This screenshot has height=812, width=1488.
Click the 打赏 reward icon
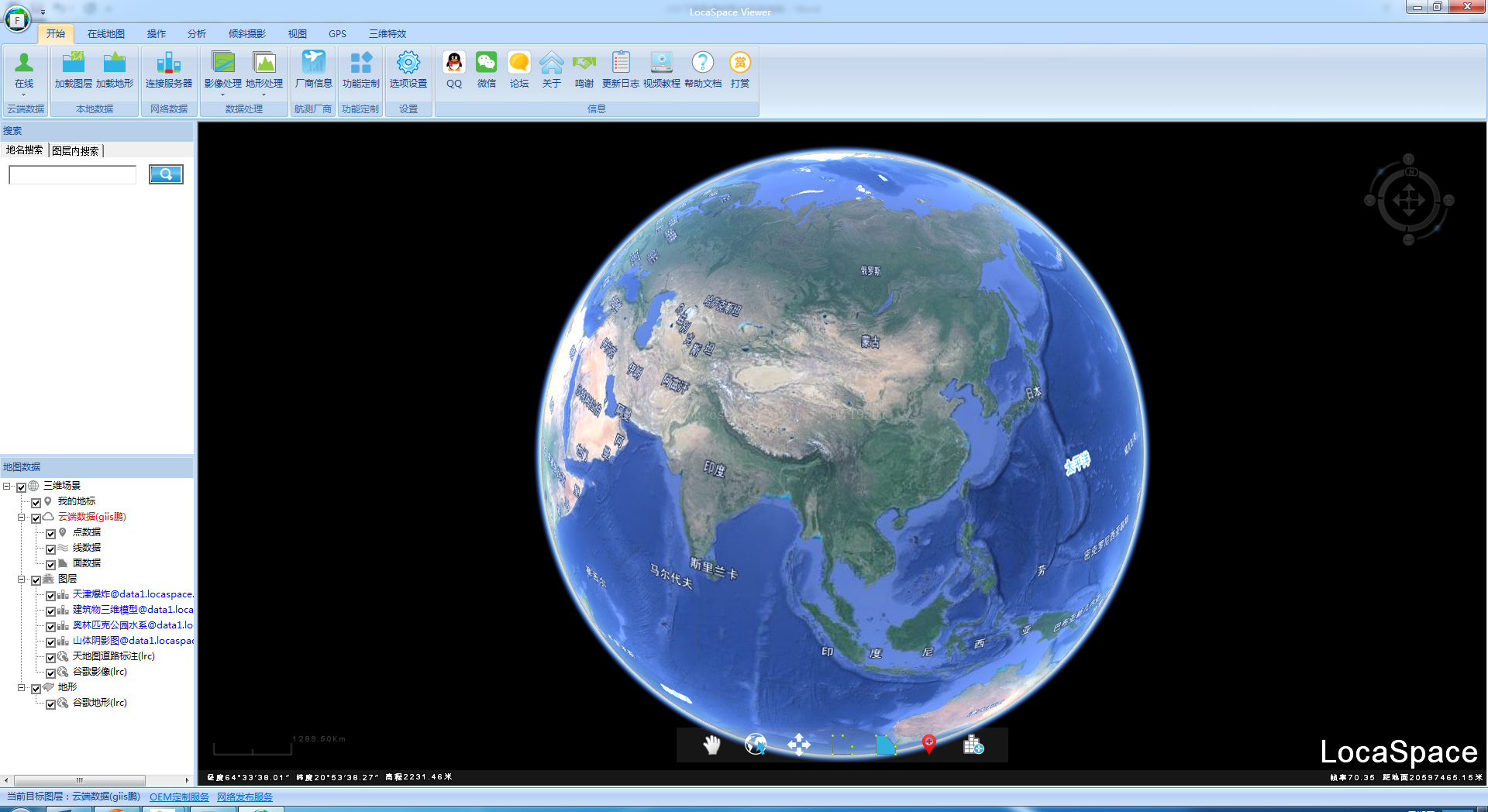740,63
